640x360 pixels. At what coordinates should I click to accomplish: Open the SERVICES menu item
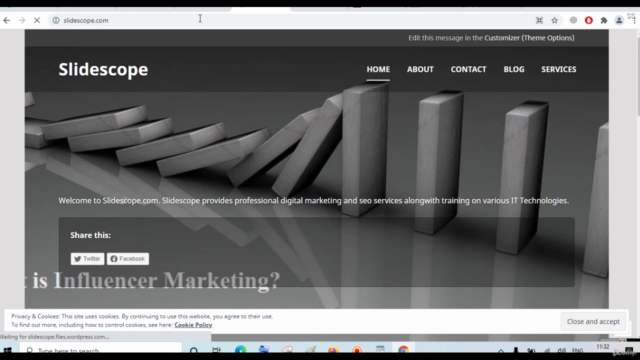pos(558,69)
